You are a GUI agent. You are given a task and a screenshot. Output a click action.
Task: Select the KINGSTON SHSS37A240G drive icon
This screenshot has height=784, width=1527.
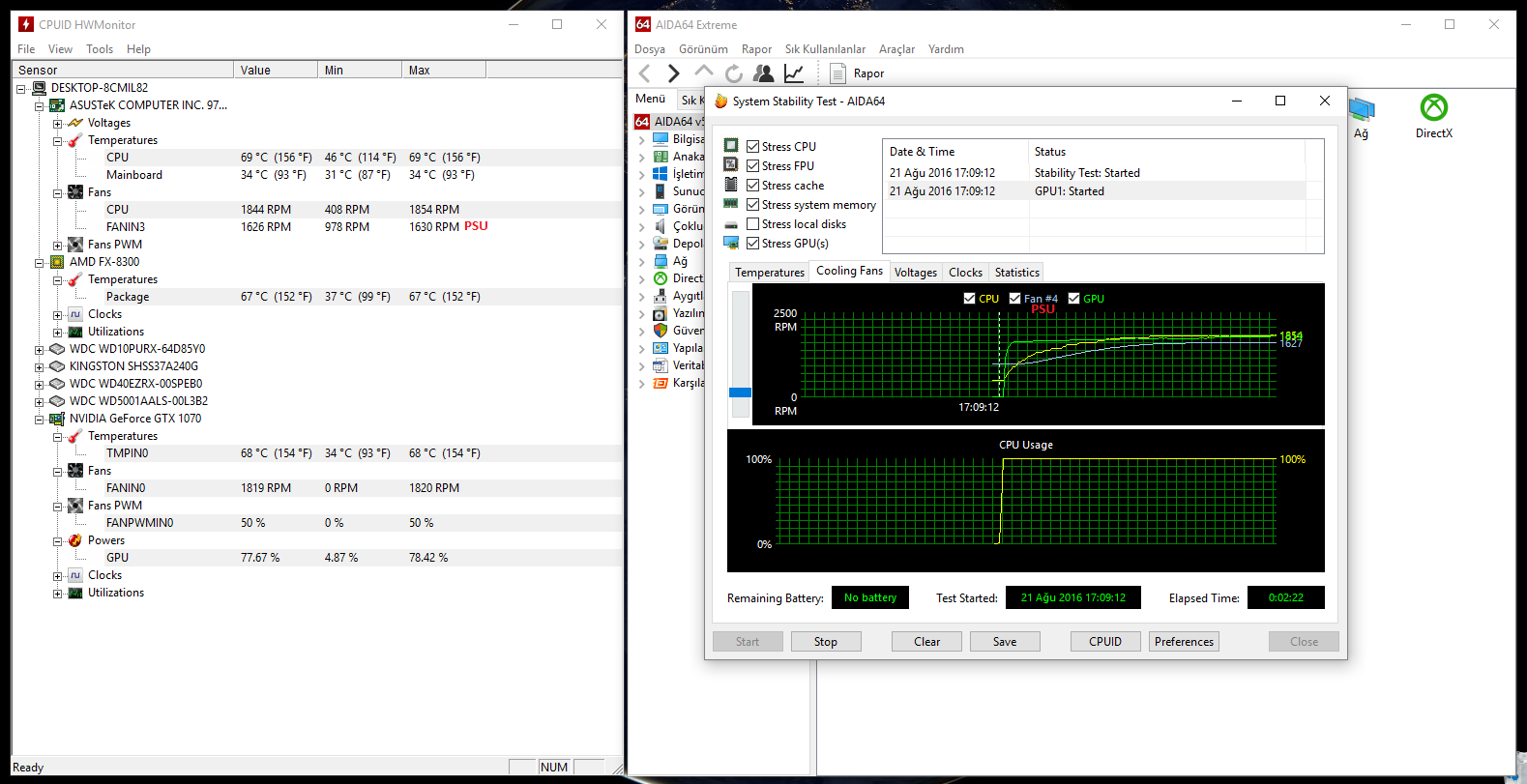tap(57, 366)
